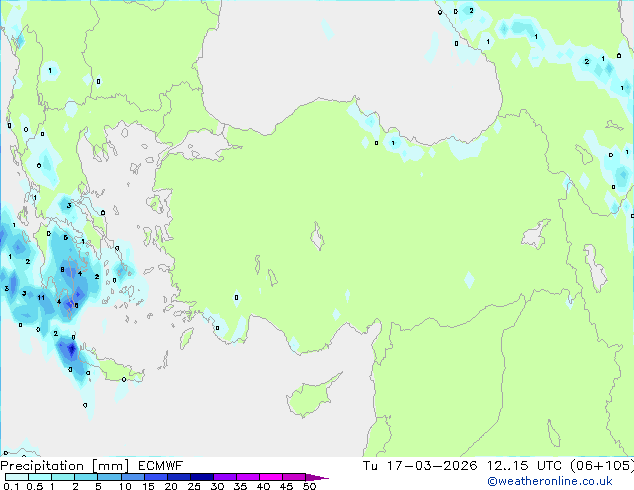Image resolution: width=634 pixels, height=490 pixels.
Task: Click the island of Crete on the map
Action: 117,370
